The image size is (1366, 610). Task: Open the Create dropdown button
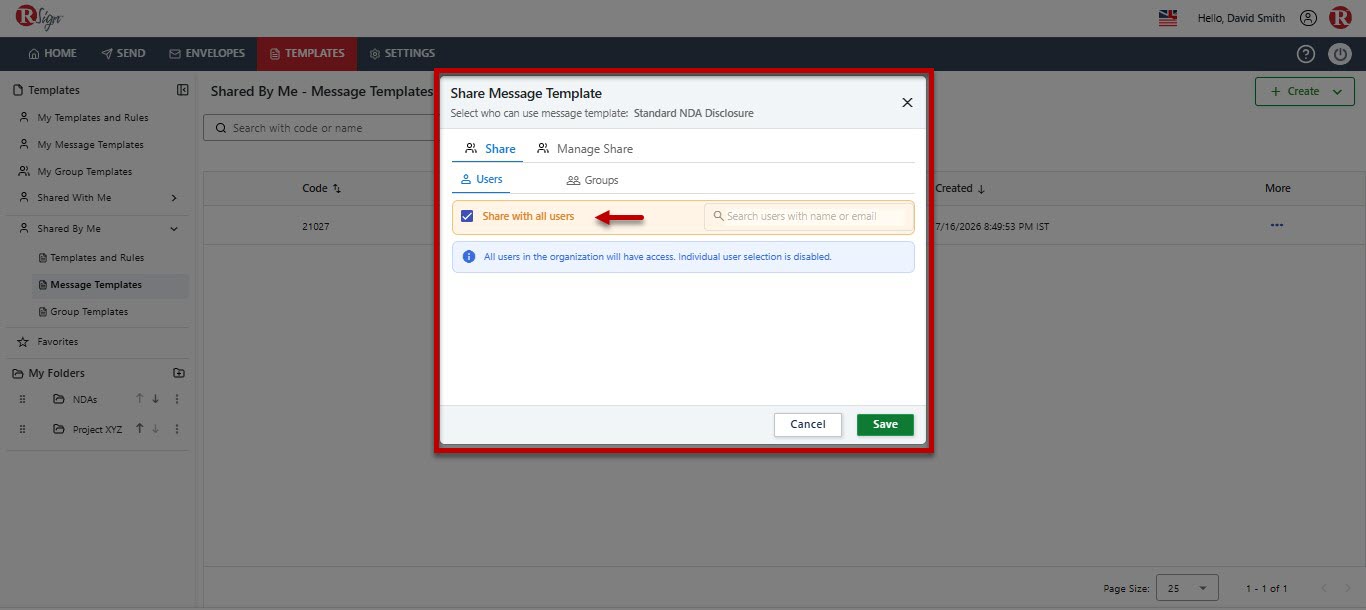tap(1305, 91)
